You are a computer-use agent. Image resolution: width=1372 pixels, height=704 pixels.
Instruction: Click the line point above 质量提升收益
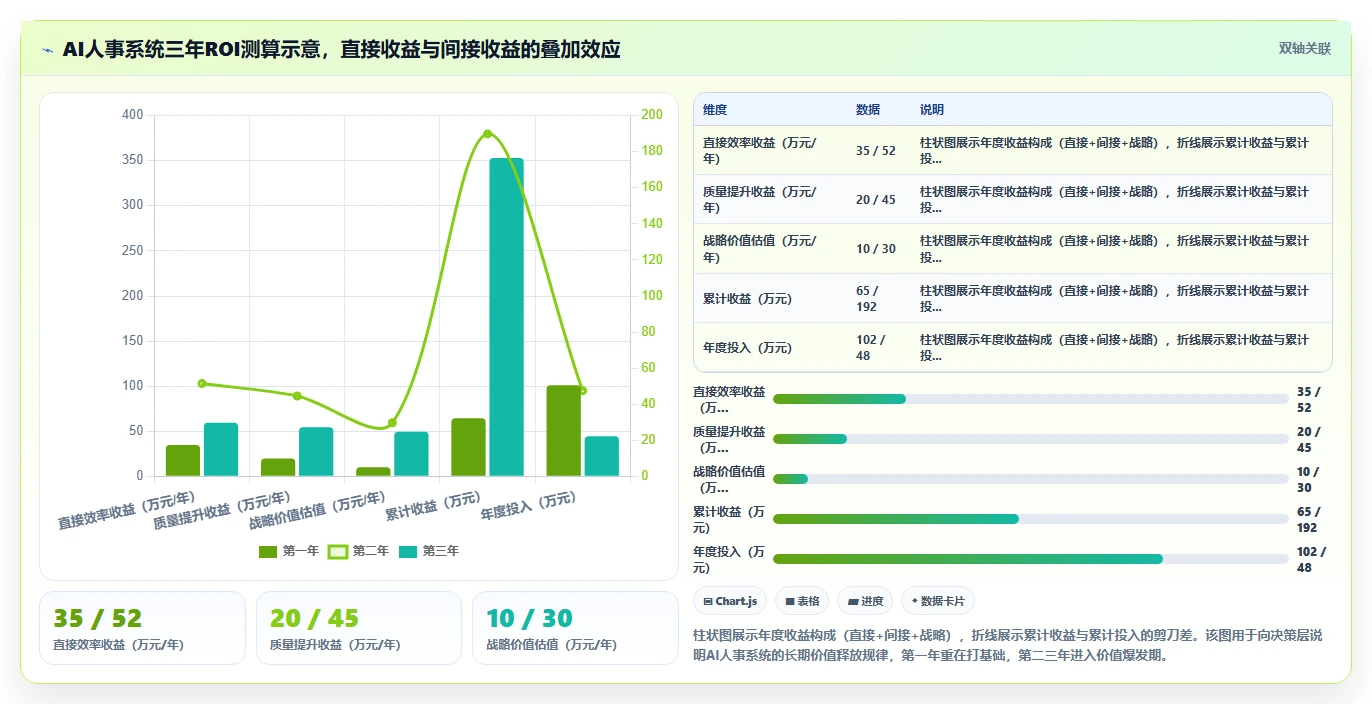click(x=297, y=396)
